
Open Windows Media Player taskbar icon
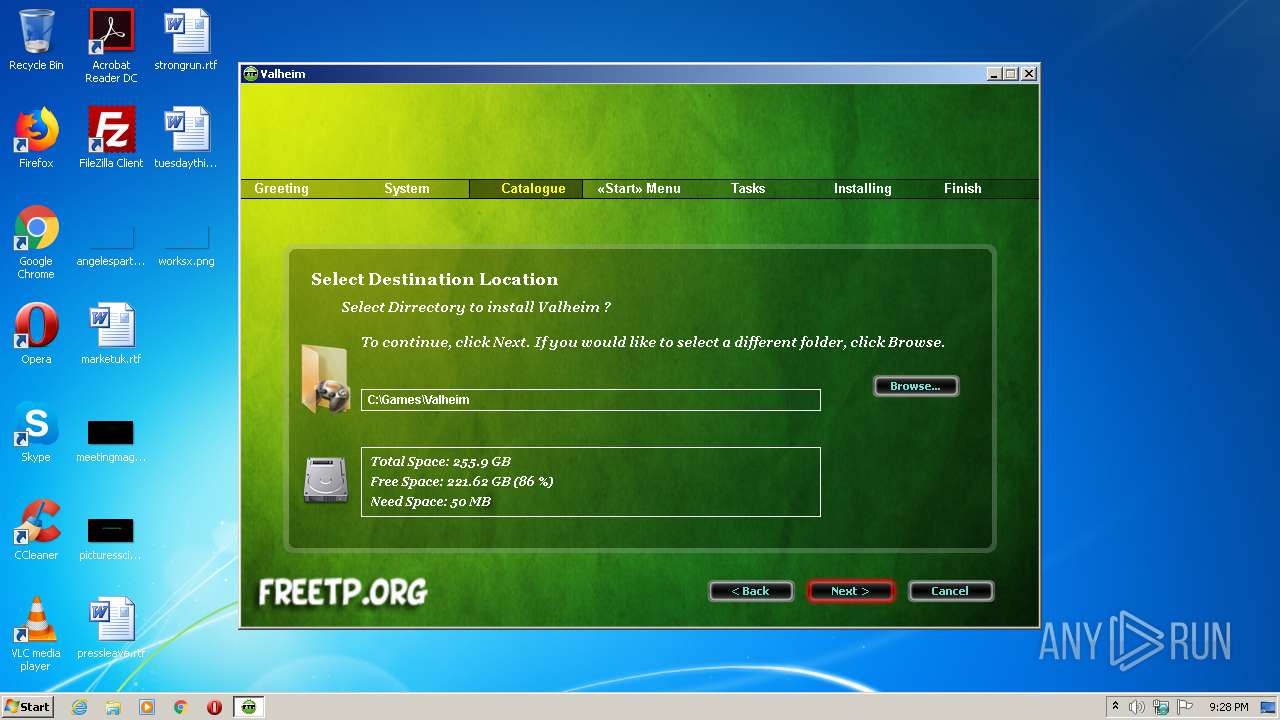[x=147, y=707]
